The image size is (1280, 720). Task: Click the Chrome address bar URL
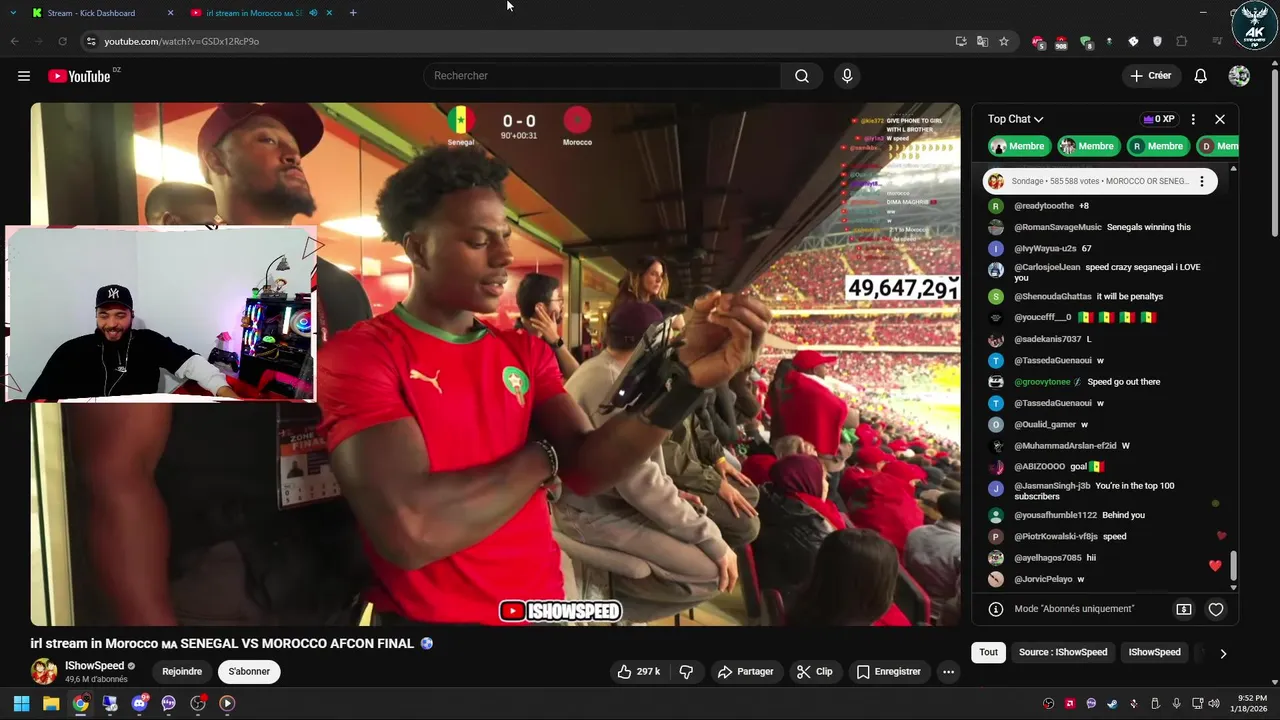tap(181, 41)
